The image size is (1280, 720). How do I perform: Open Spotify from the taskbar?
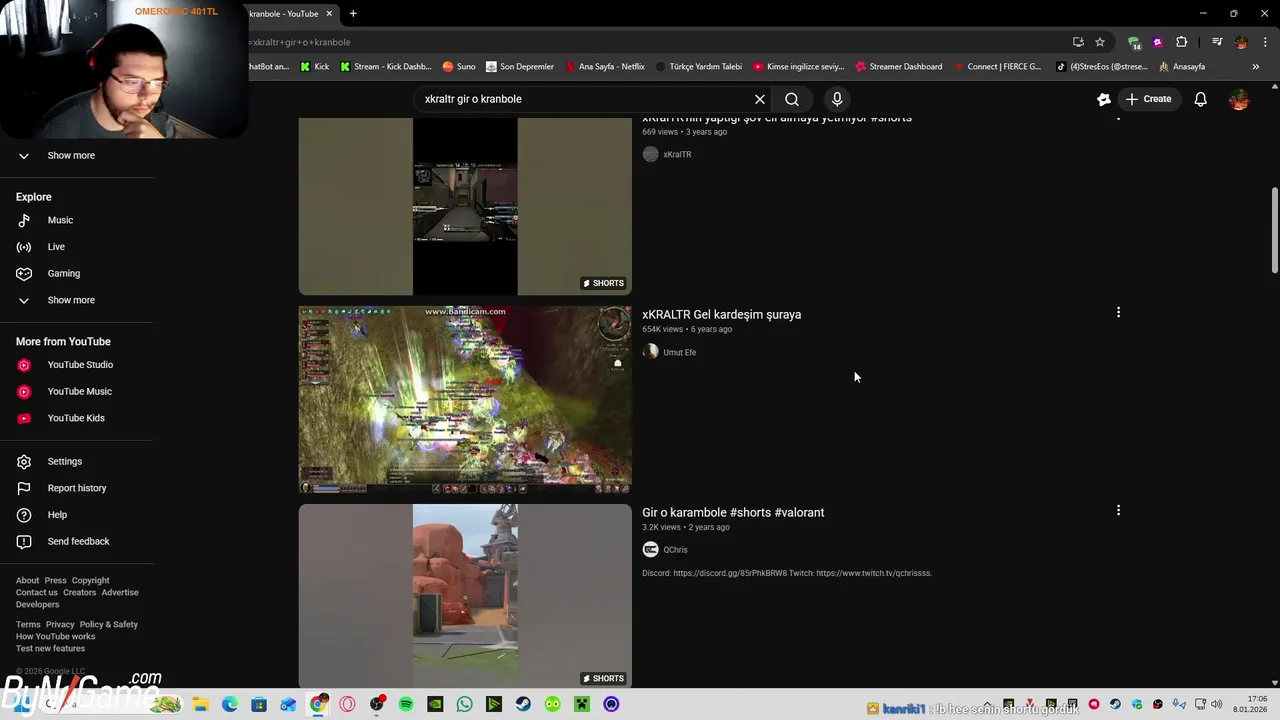(x=406, y=704)
